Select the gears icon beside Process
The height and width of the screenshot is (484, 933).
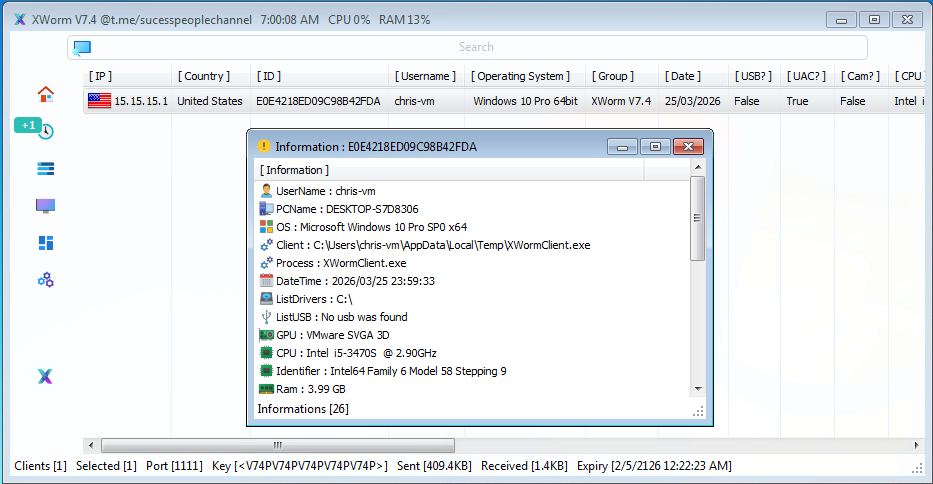click(x=266, y=263)
